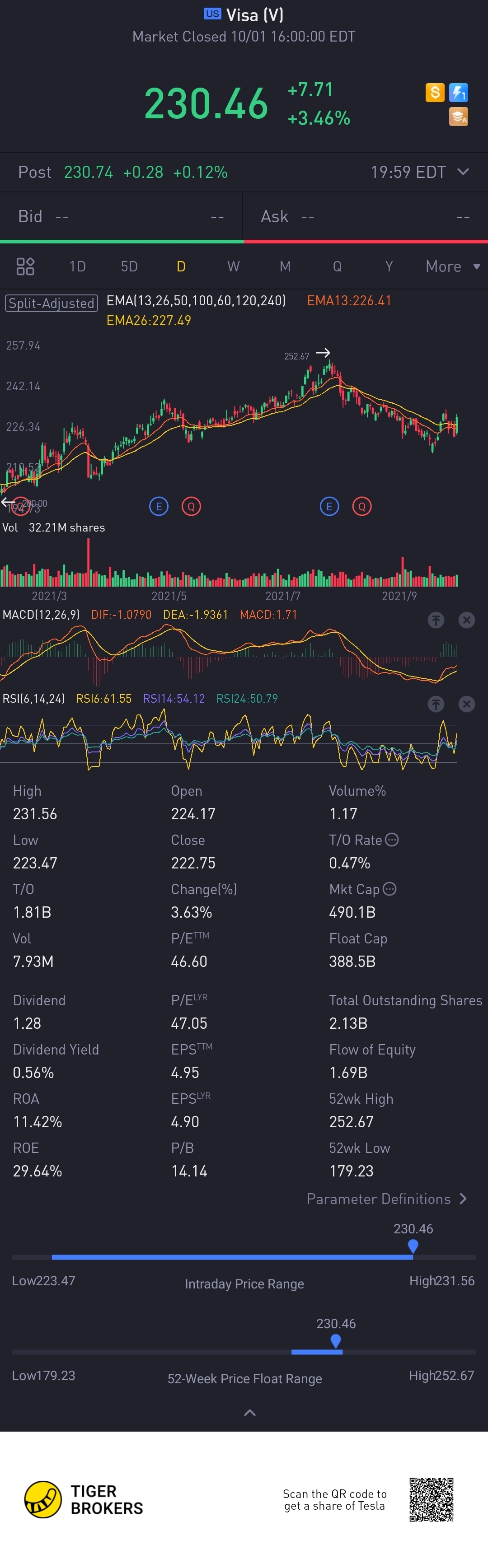The image size is (488, 1568).
Task: Switch to the 5D chart tab
Action: click(x=129, y=266)
